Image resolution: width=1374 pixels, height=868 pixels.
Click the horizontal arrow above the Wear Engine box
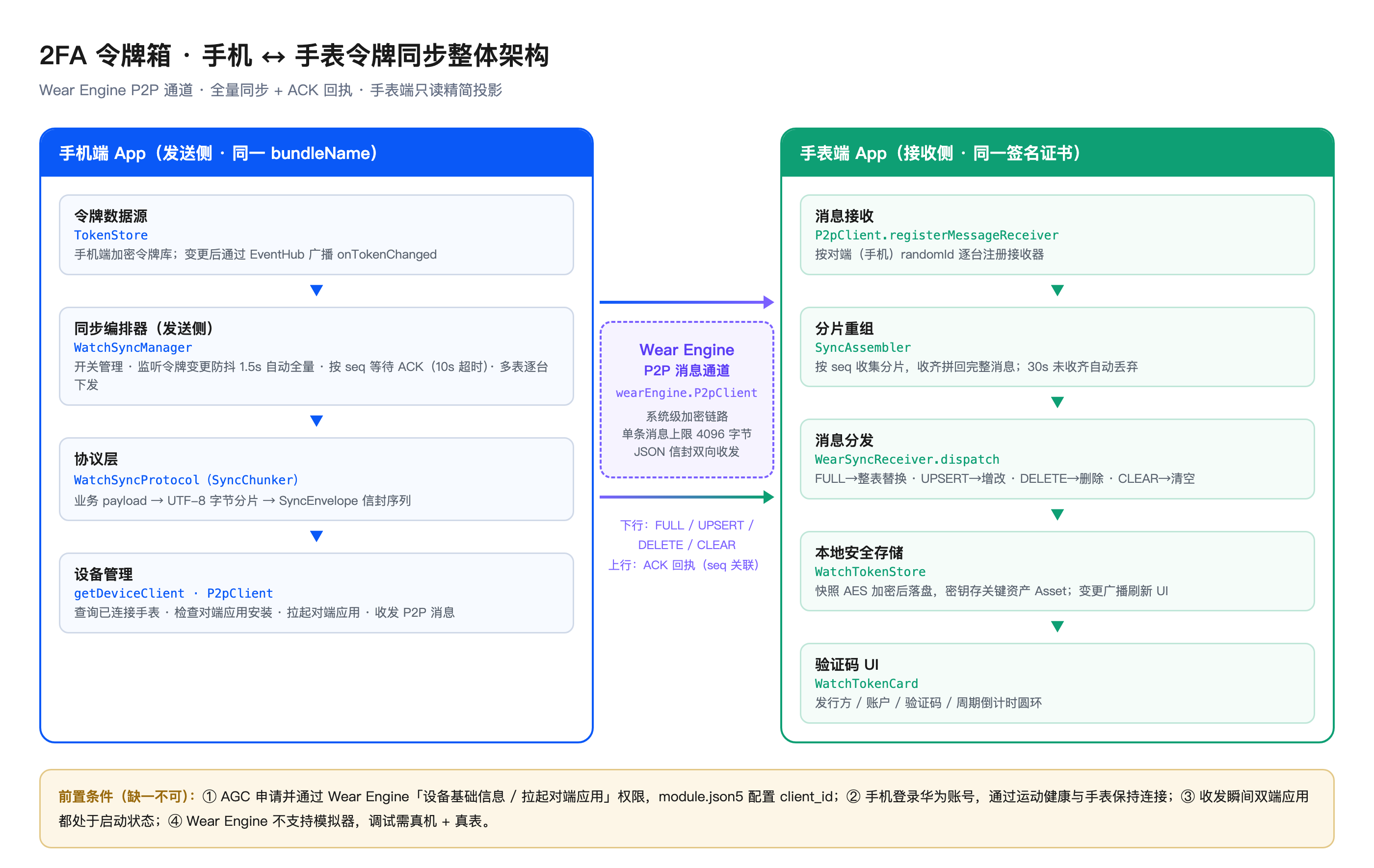(687, 302)
